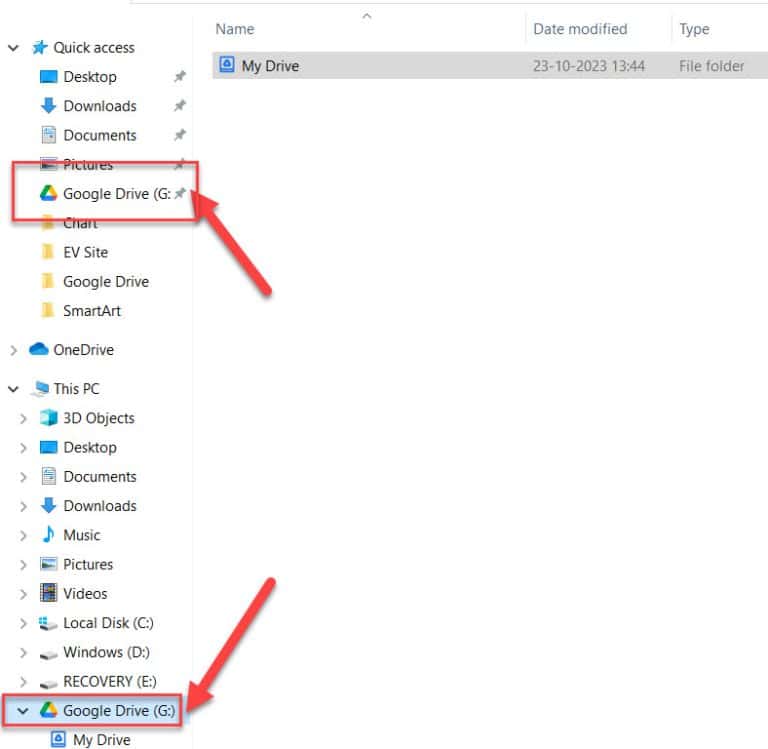Screen dimensions: 768x749
Task: Click the RECOVERY (E:) drive icon
Action: [48, 684]
